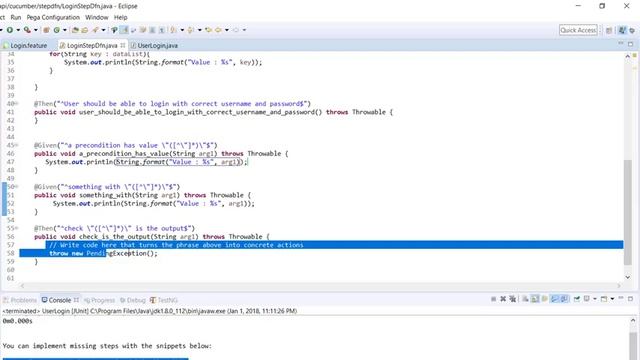
Task: Toggle Show Console When Standard Error Changes
Action: tap(564, 299)
